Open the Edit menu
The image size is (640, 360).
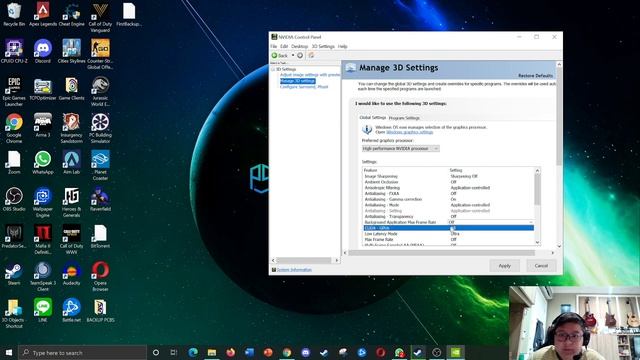tap(284, 46)
